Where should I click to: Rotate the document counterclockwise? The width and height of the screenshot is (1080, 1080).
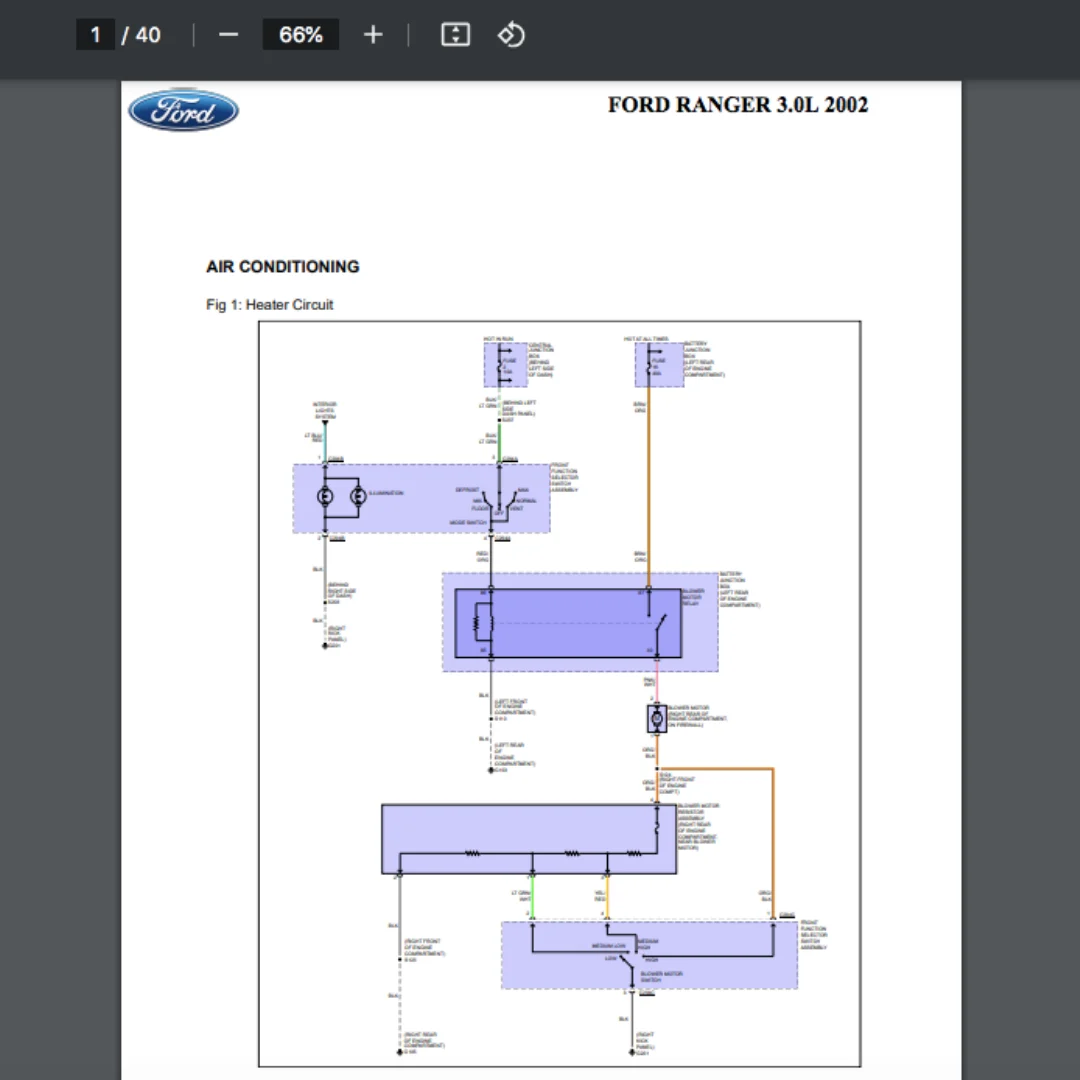pyautogui.click(x=511, y=34)
